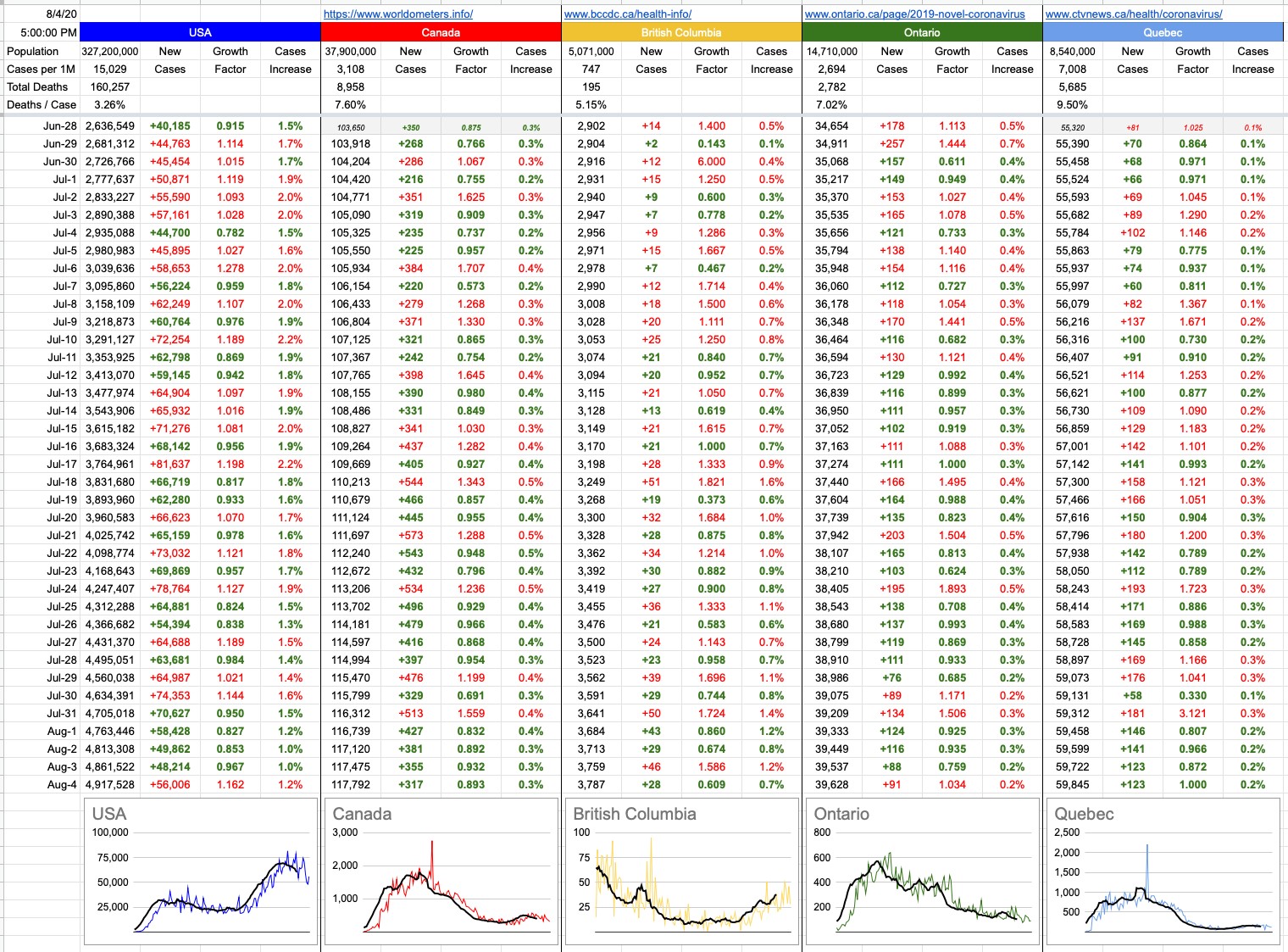1288x952 pixels.
Task: Select BC deaths per case 5.15%
Action: click(x=591, y=104)
